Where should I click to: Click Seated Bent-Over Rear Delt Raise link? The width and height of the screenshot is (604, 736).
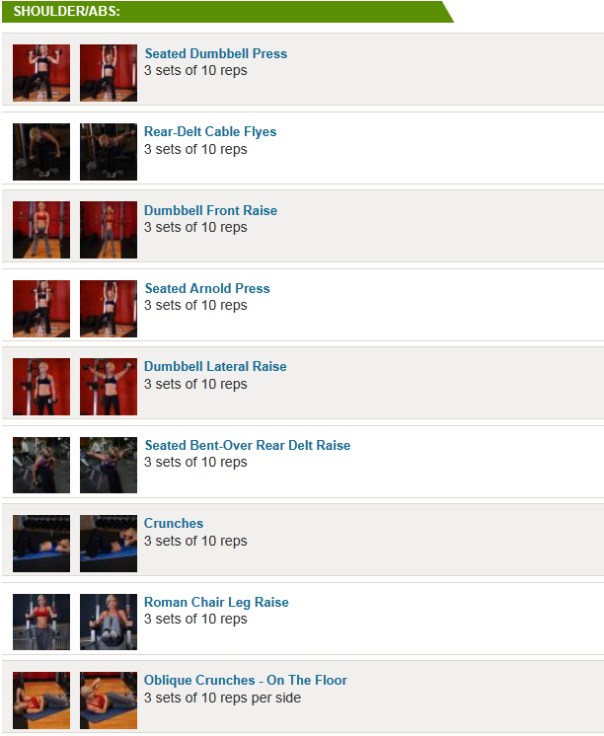pyautogui.click(x=247, y=445)
